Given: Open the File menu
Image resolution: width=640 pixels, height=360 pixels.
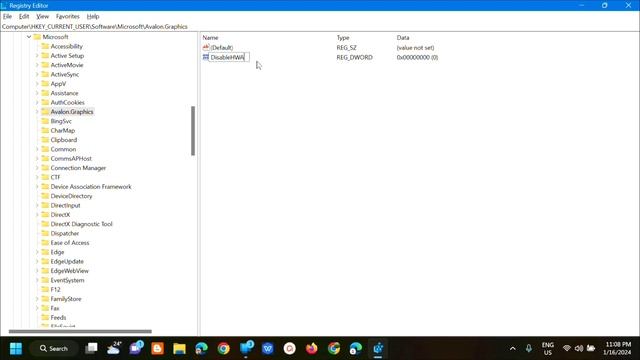Looking at the screenshot, I should (x=7, y=16).
